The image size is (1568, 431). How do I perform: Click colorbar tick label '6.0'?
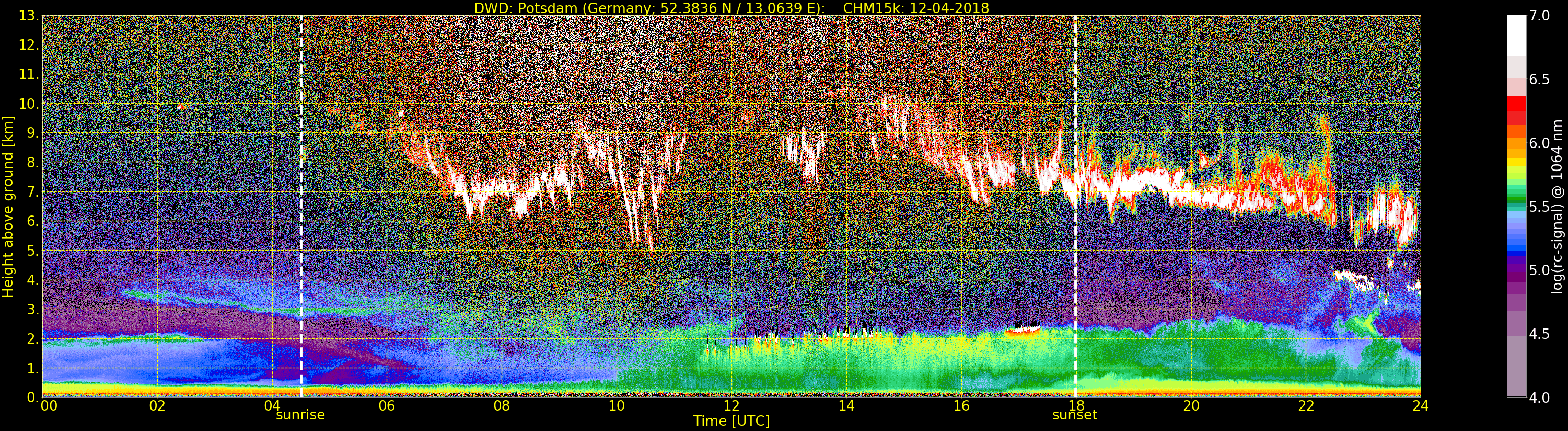click(1539, 143)
